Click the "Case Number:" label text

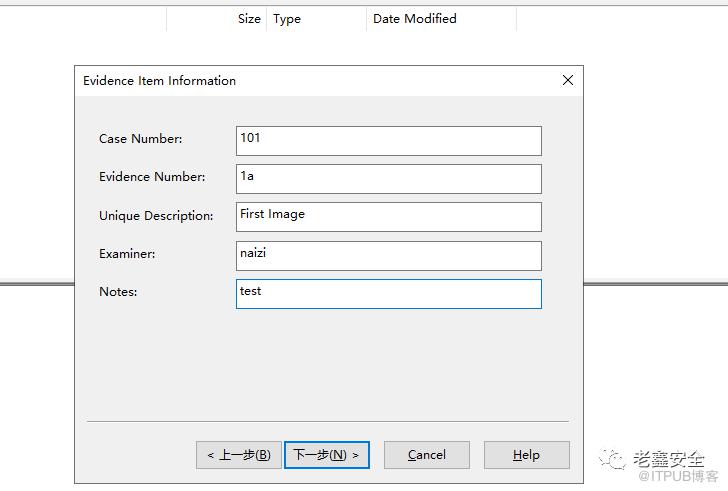(140, 139)
